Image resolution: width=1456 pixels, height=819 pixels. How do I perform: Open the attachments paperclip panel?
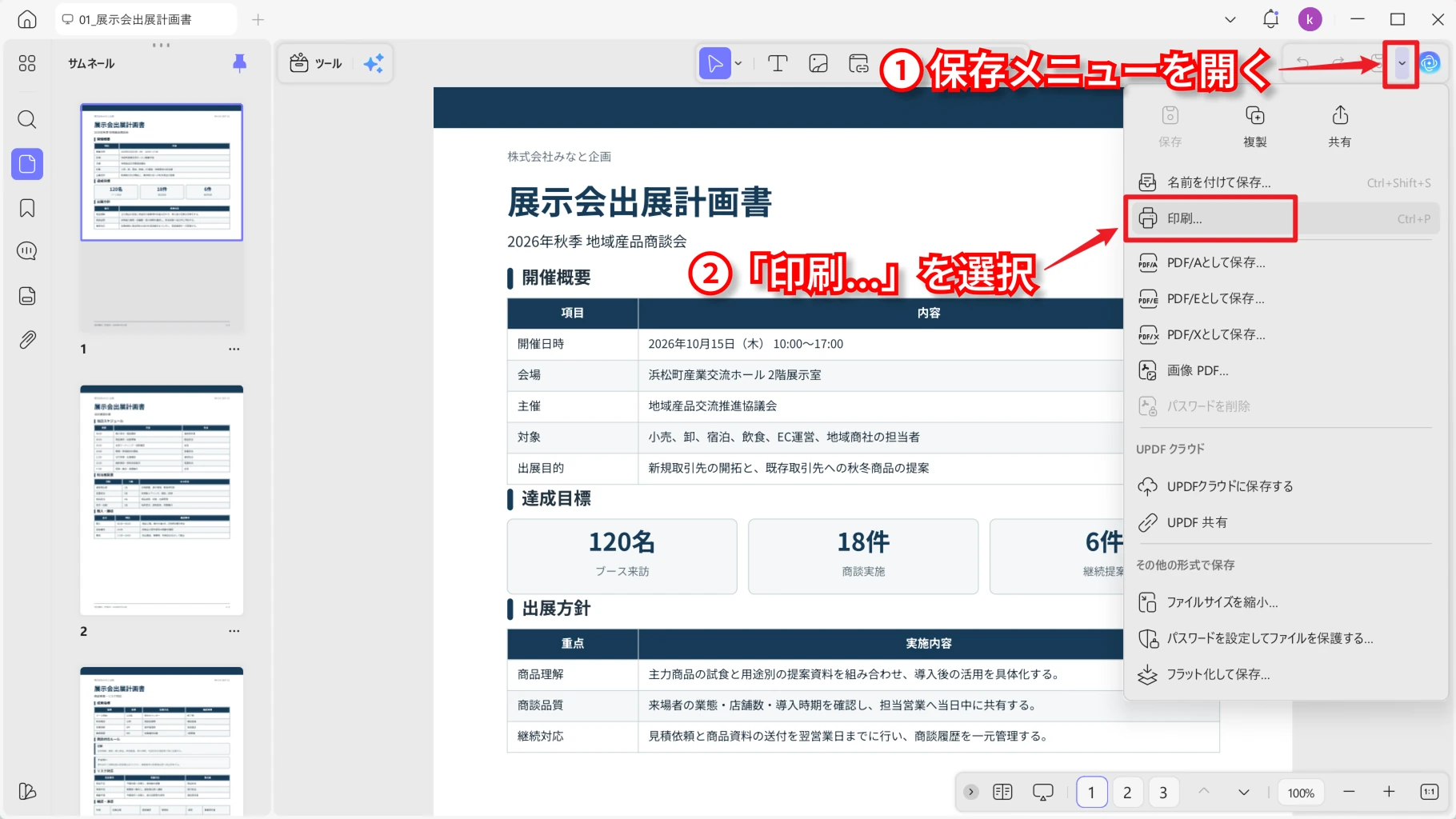click(27, 340)
